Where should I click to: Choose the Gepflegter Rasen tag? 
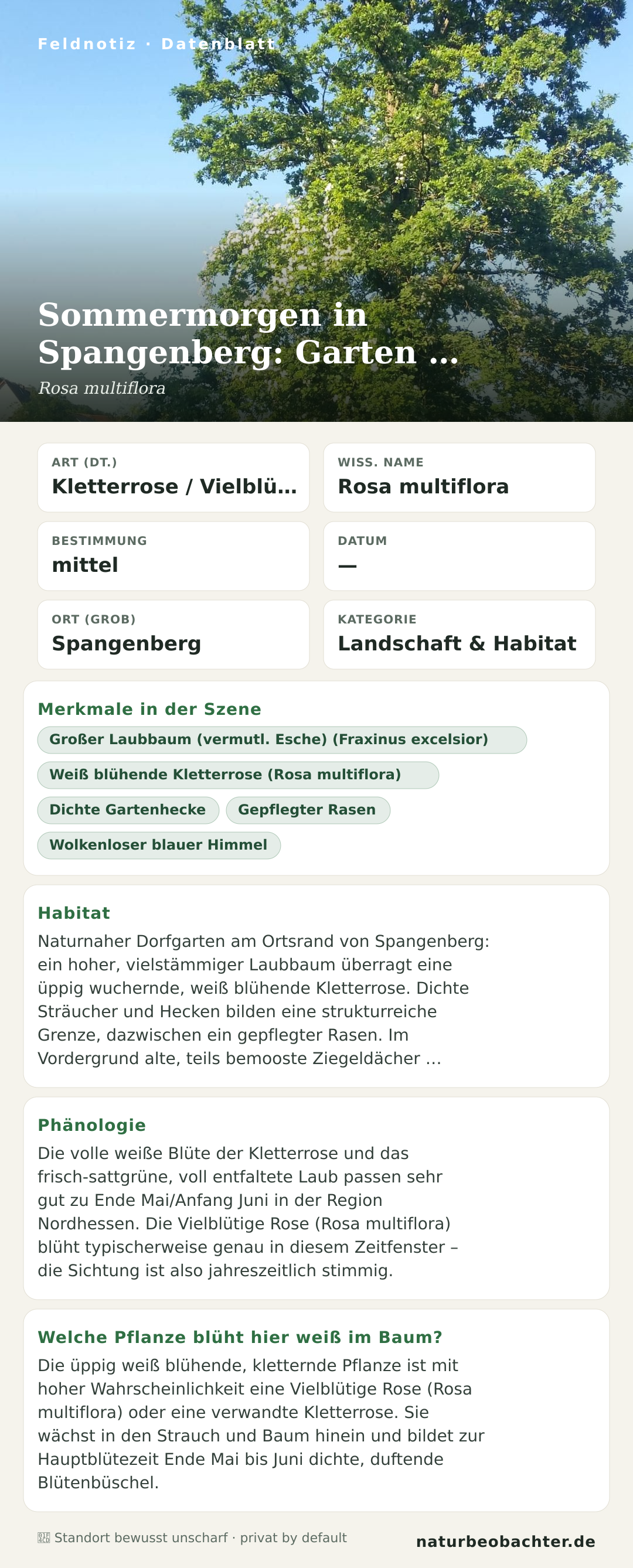[x=307, y=810]
